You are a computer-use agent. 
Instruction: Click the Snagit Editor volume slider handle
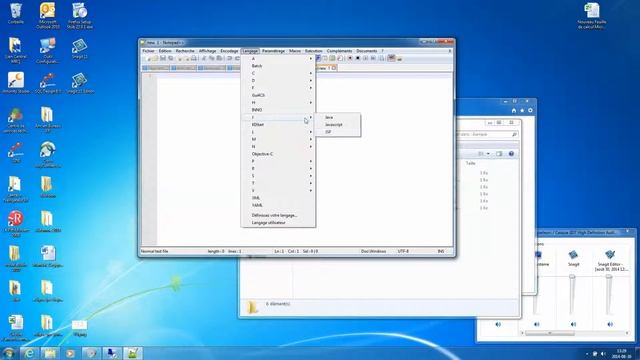(609, 277)
